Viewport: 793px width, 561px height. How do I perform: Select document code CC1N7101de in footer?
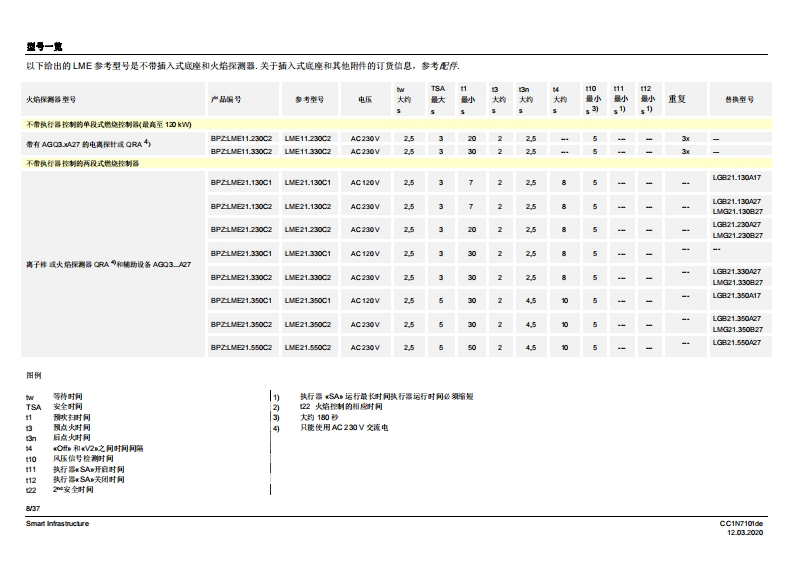pyautogui.click(x=741, y=524)
